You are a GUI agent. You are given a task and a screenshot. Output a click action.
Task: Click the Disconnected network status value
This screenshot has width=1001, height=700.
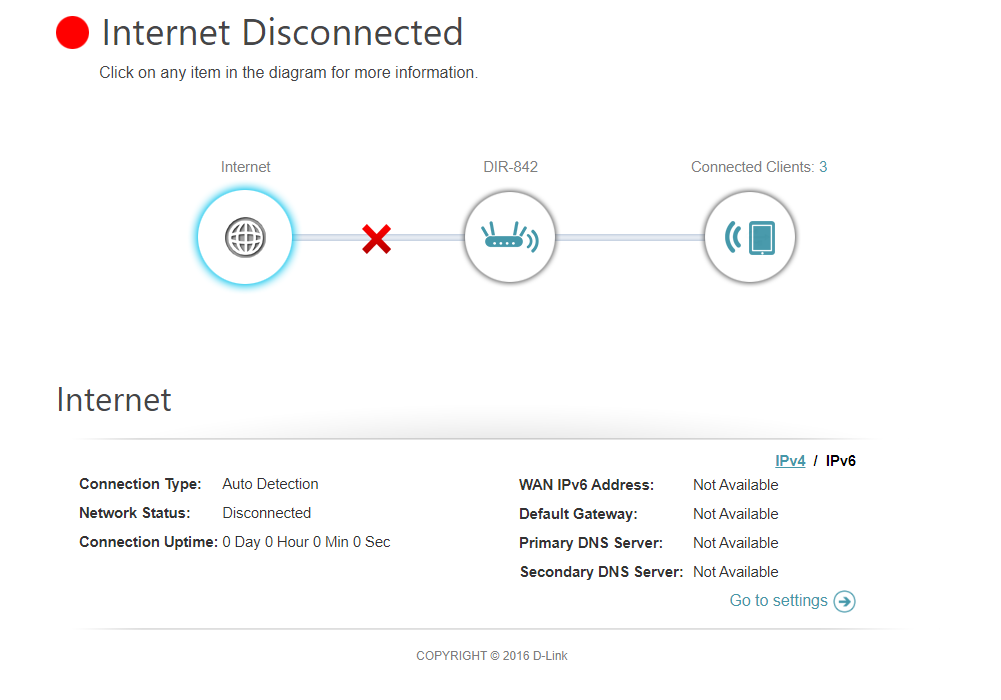pos(266,513)
